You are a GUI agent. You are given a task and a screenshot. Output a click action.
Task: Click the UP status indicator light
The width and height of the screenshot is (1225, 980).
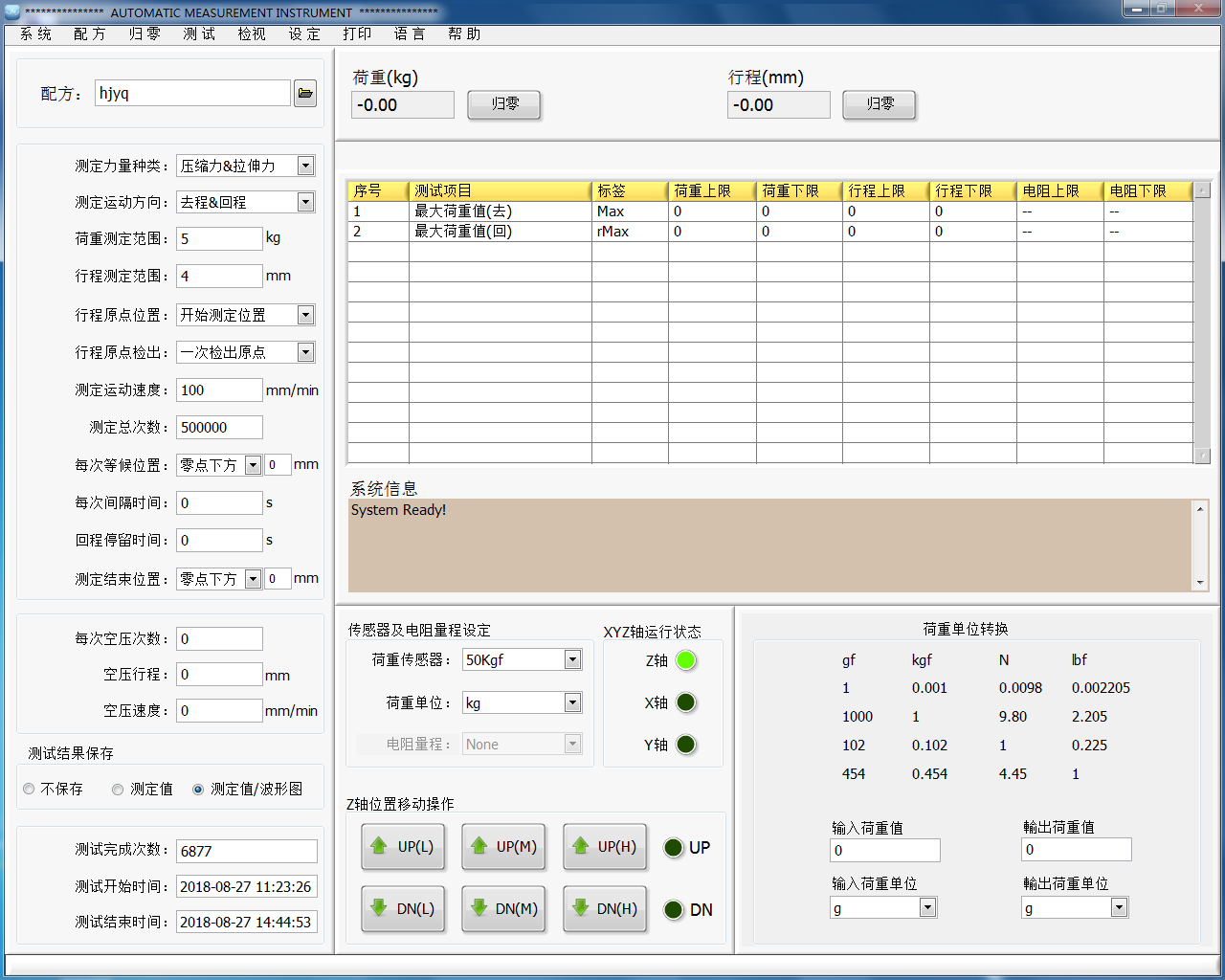[x=674, y=848]
